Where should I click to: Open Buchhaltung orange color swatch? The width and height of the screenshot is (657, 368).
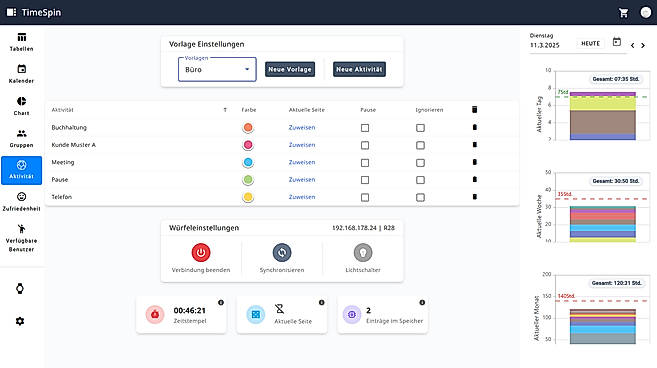coord(248,127)
